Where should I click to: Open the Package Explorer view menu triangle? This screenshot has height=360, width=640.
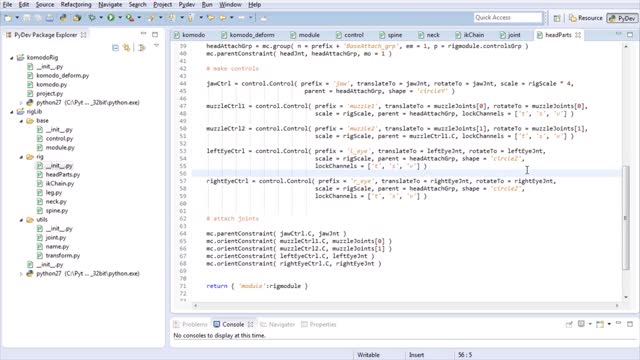click(x=157, y=46)
